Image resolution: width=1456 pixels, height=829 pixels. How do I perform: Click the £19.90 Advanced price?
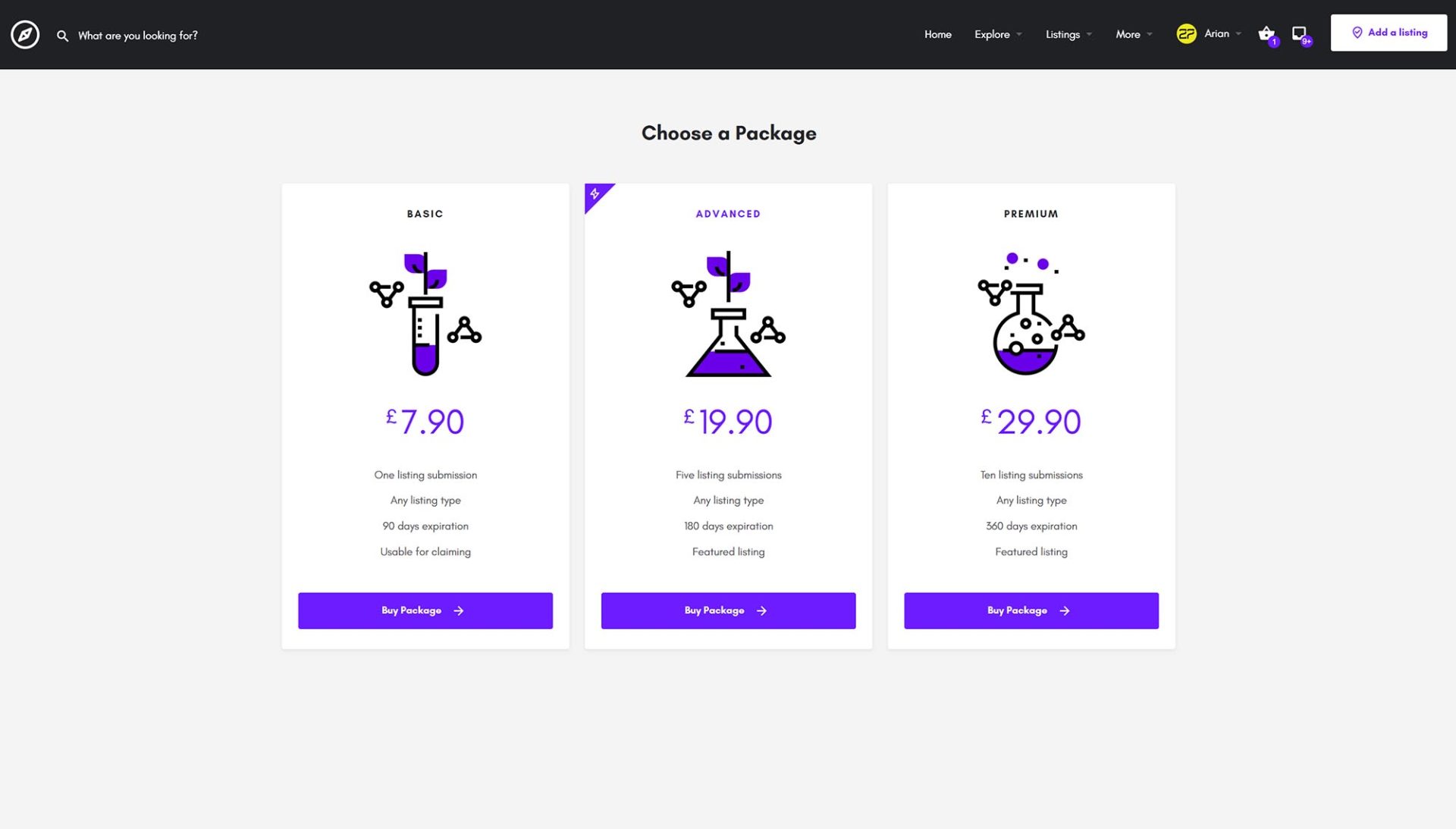tap(728, 422)
